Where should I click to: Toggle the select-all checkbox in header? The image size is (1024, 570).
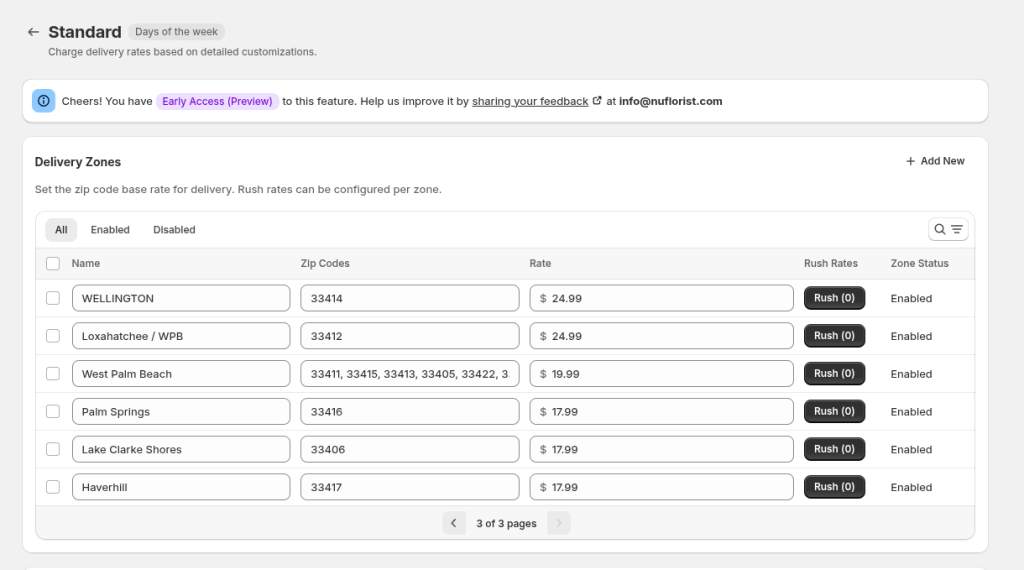[53, 264]
